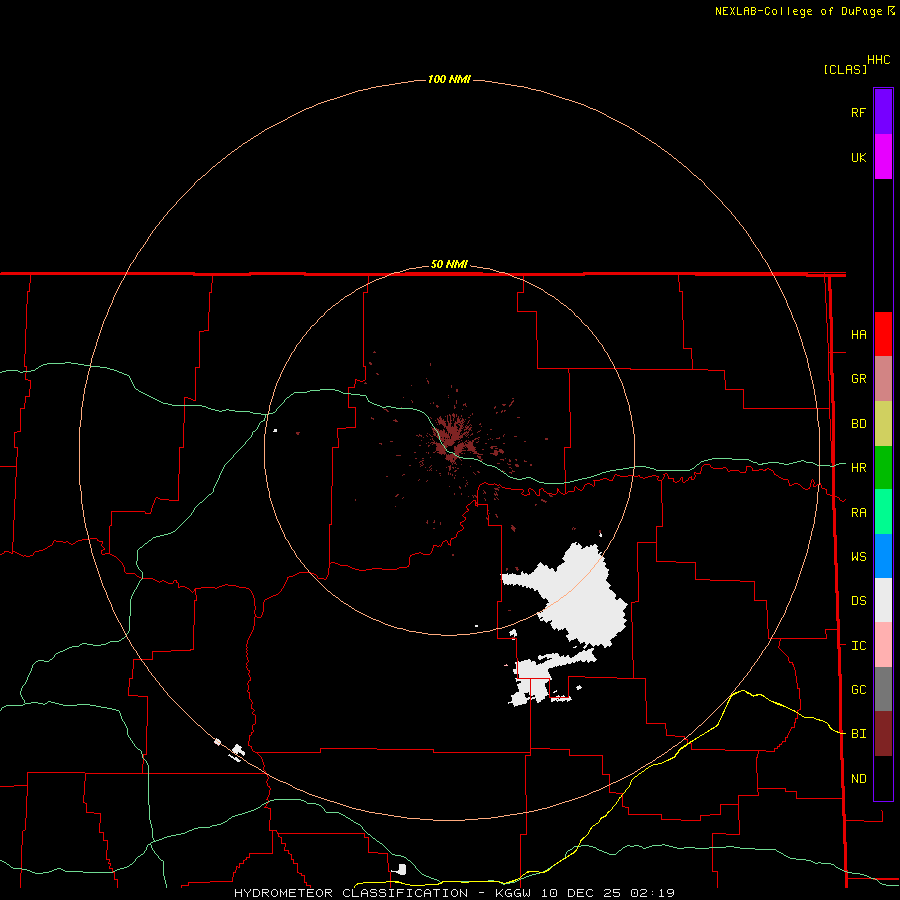Click the RA legend label
This screenshot has height=900, width=900.
click(858, 512)
